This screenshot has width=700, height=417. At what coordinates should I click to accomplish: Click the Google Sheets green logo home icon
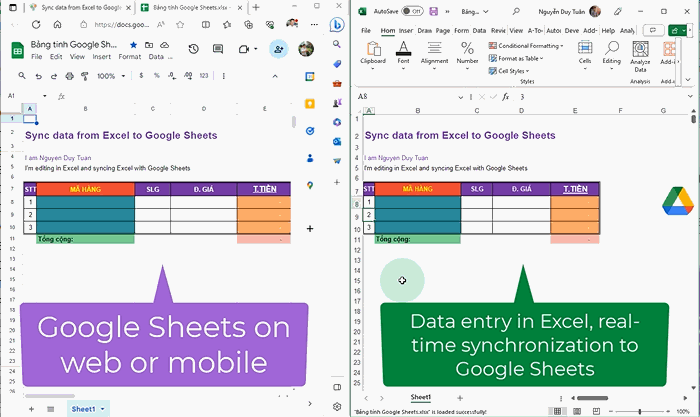click(17, 50)
